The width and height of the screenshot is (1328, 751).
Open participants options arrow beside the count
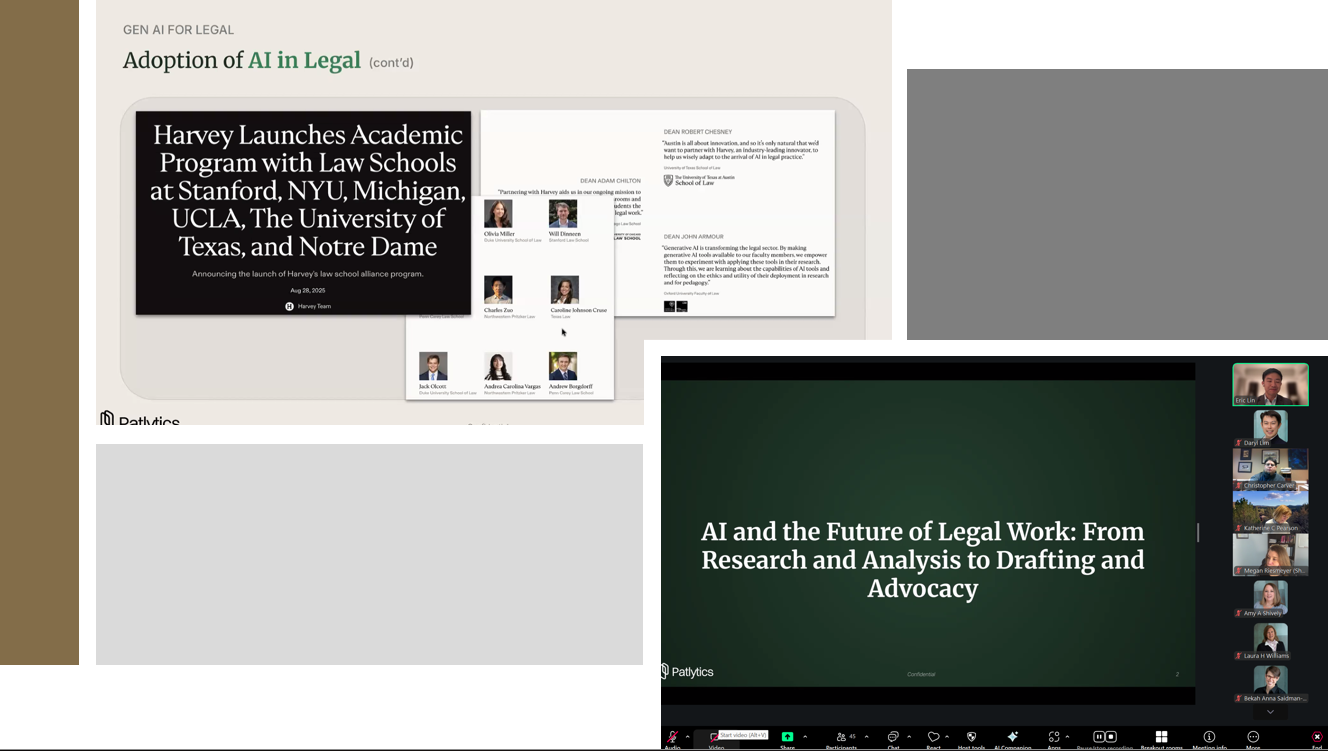(866, 737)
